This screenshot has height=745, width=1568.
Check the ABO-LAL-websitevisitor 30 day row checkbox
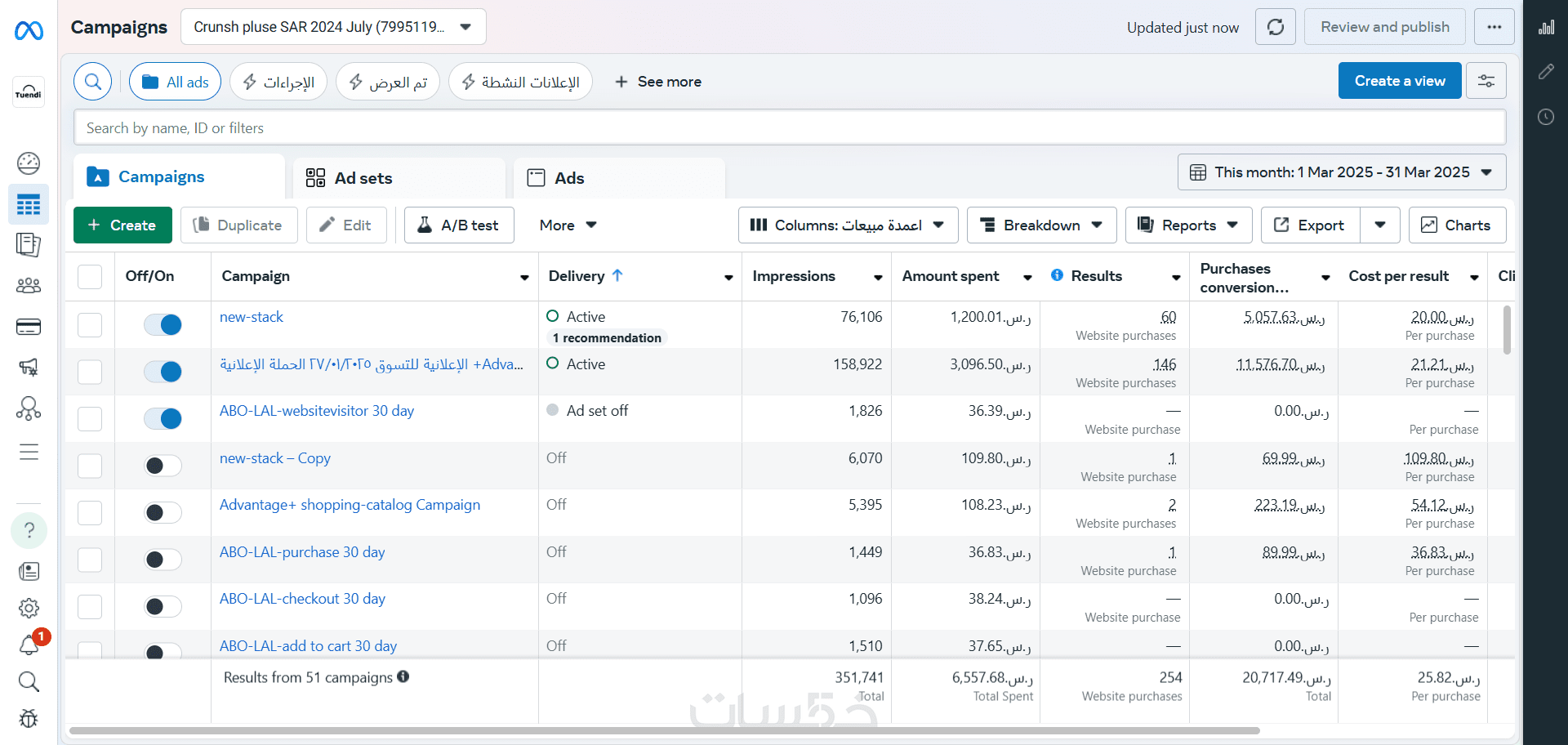click(90, 419)
